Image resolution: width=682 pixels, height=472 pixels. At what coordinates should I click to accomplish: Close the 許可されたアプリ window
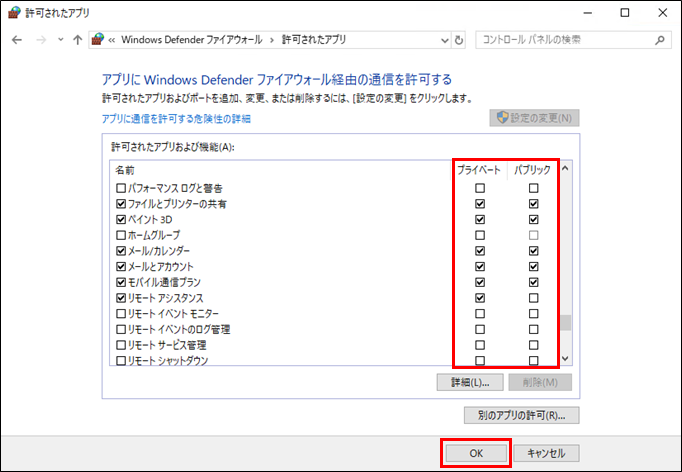pyautogui.click(x=662, y=13)
